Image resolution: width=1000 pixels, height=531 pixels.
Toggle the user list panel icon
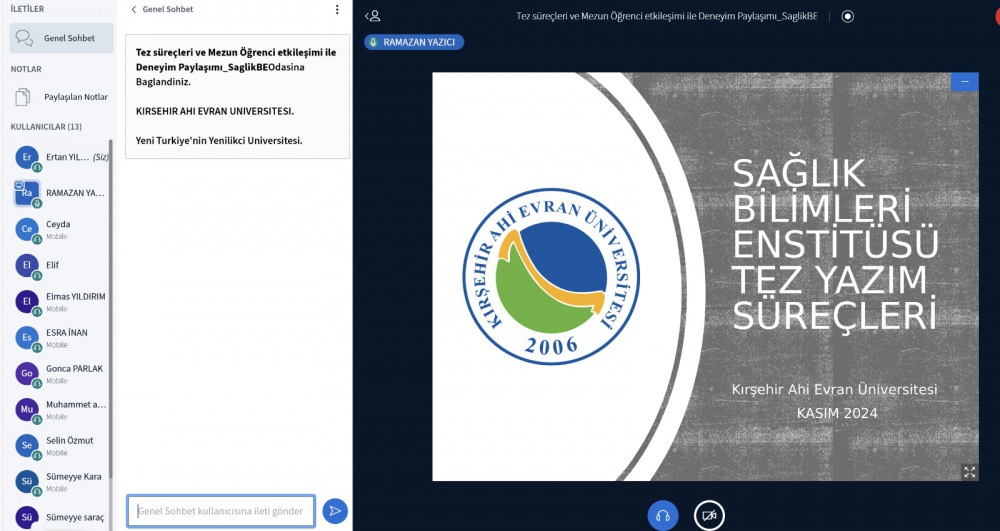(373, 17)
